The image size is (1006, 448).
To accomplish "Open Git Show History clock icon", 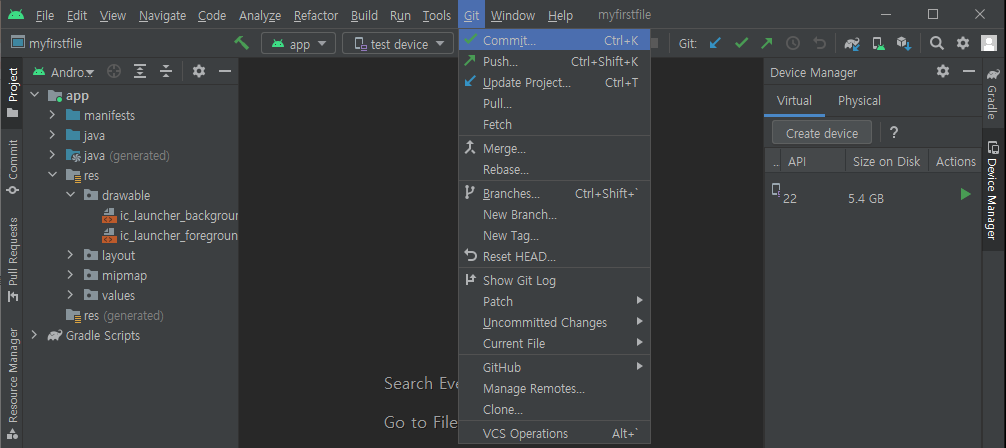I will 793,44.
